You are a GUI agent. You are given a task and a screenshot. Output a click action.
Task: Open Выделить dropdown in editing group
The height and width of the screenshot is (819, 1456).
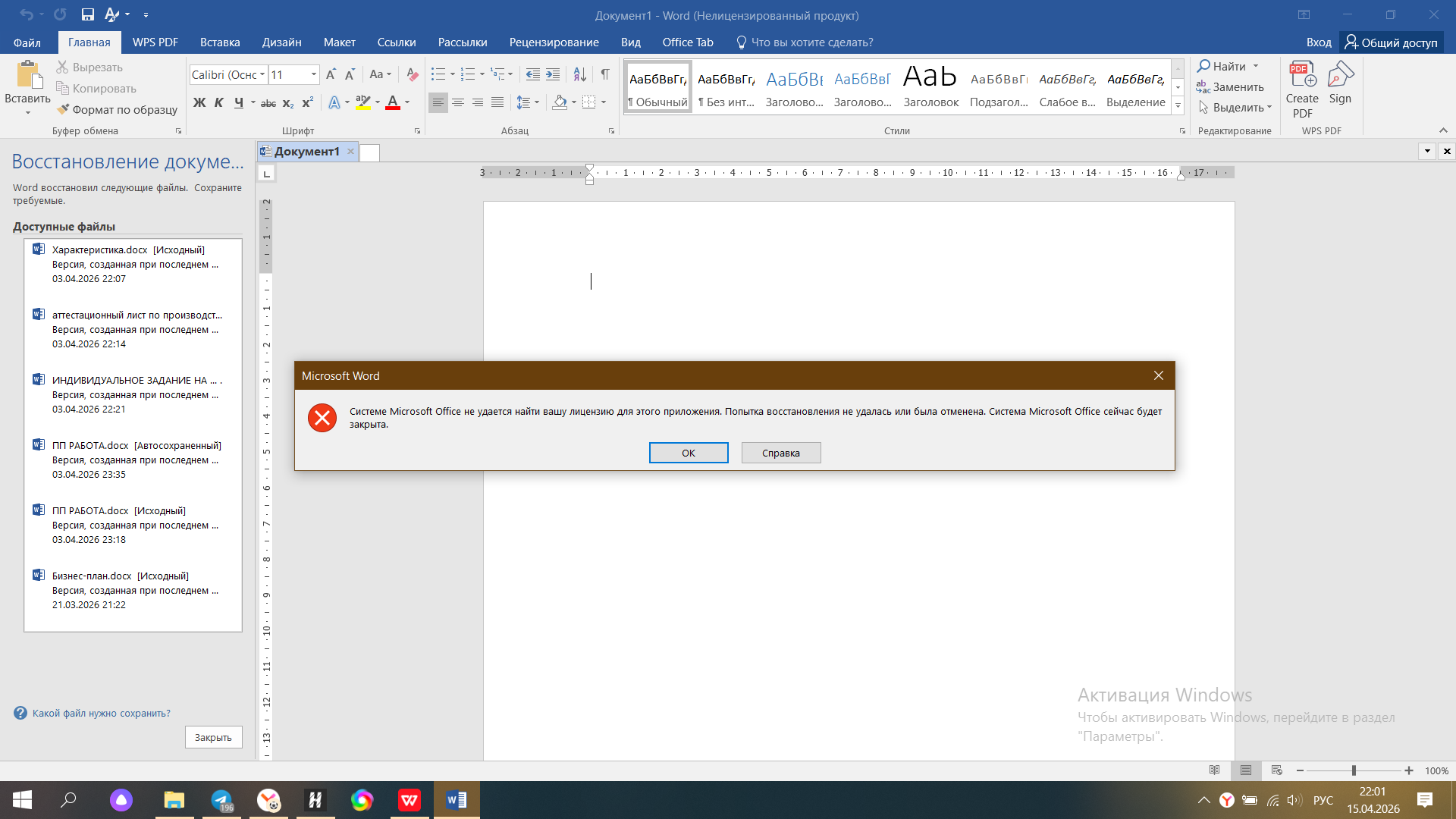pos(1235,108)
